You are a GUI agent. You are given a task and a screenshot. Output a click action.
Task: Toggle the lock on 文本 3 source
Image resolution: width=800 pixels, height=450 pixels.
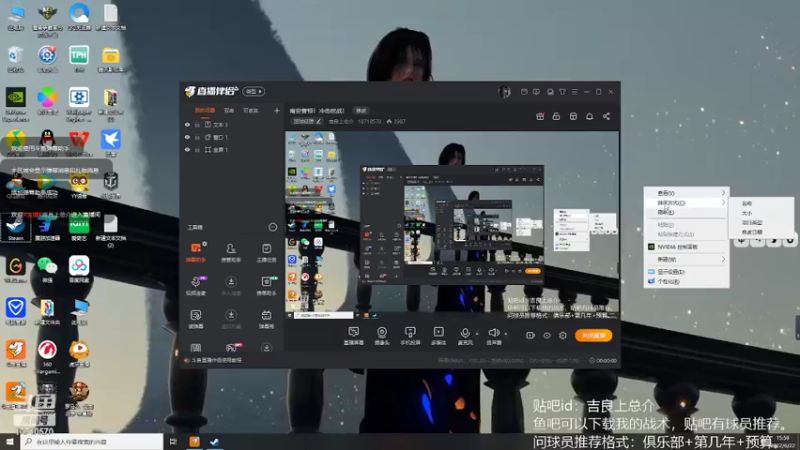tap(197, 125)
